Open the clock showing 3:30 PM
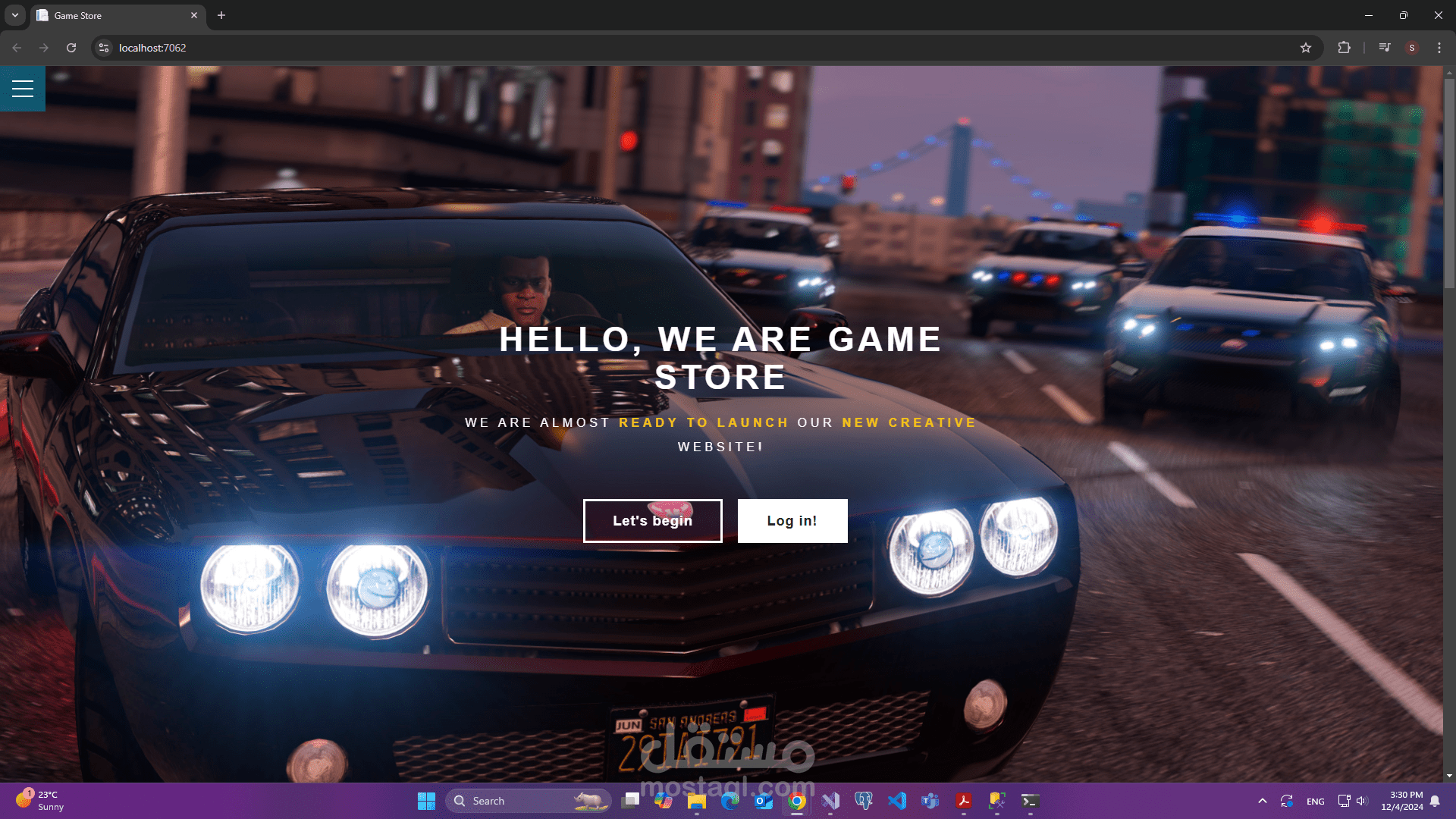Viewport: 1456px width, 819px height. tap(1402, 801)
